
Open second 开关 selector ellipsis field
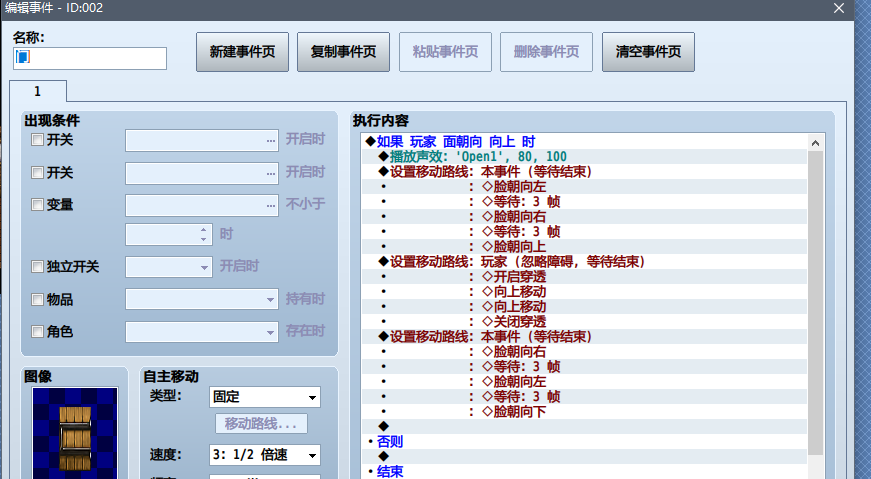tap(202, 173)
